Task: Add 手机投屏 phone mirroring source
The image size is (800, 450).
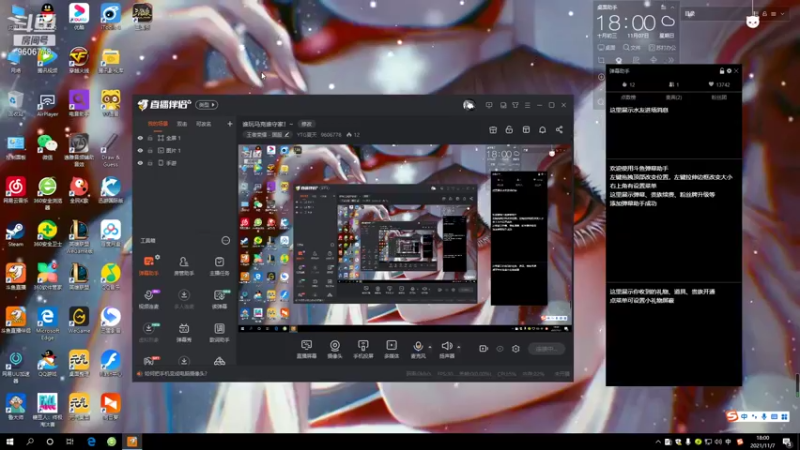Action: pos(363,349)
